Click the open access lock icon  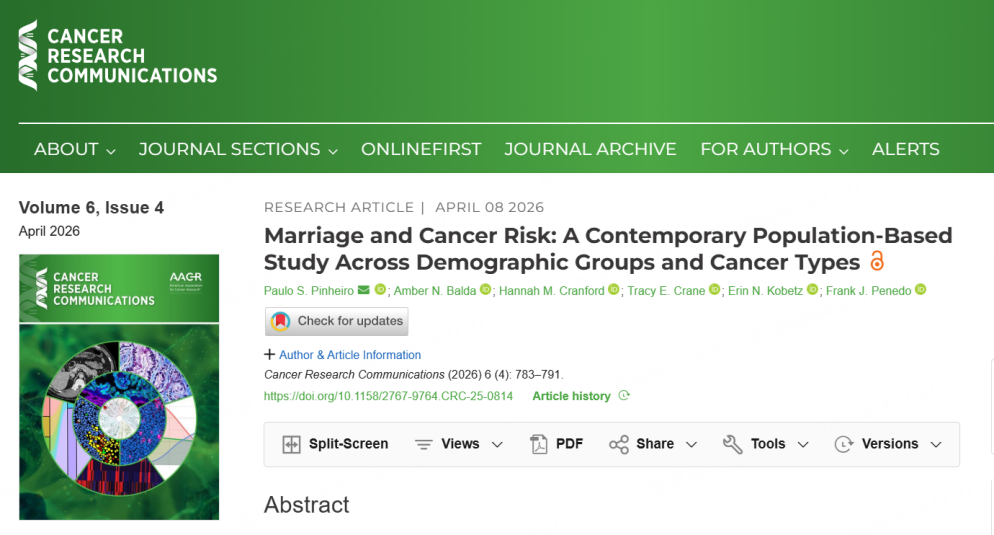[877, 262]
